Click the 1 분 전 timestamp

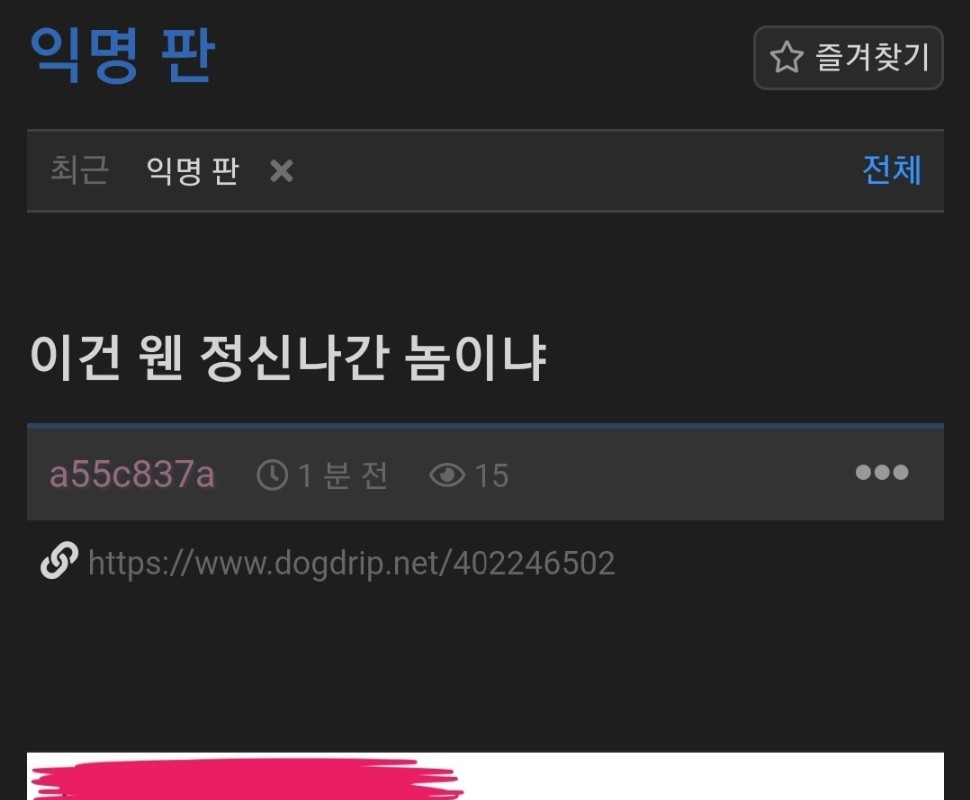tap(343, 475)
